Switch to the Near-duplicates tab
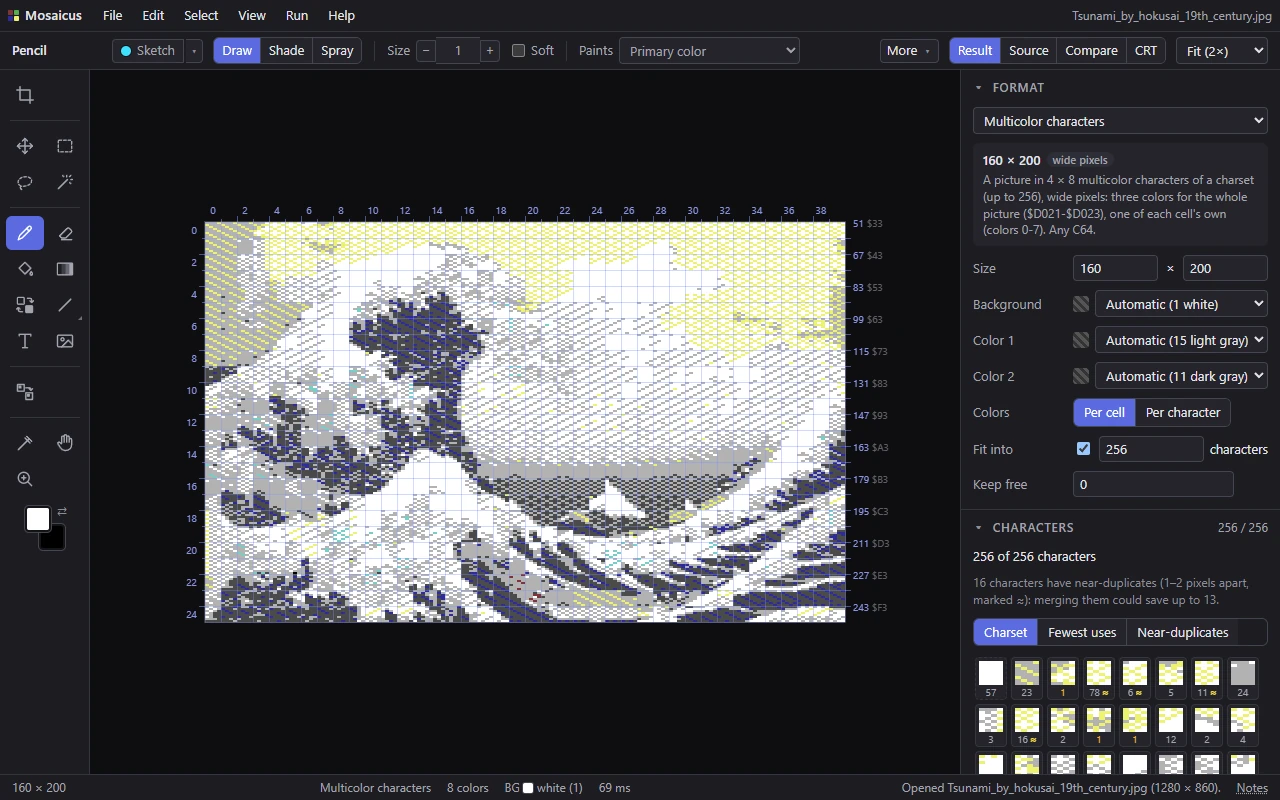Screen dimensions: 1280x800 point(1182,633)
